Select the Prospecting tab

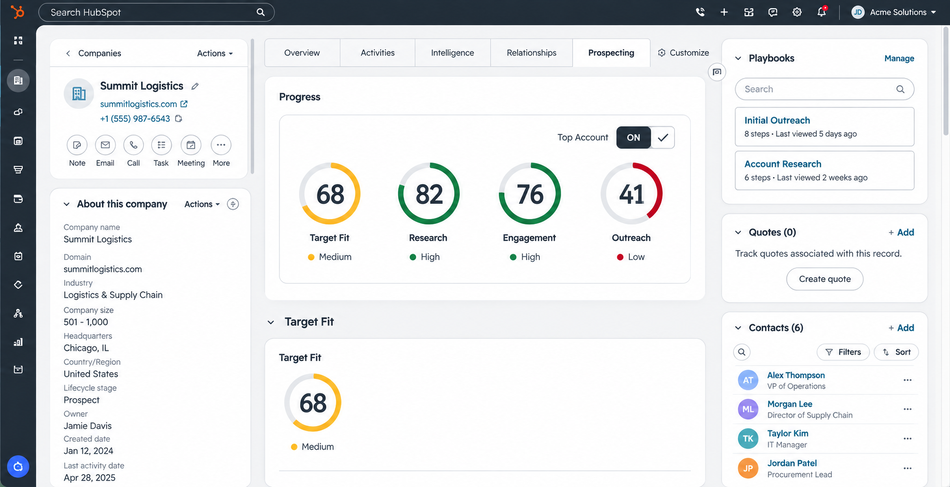click(x=611, y=53)
